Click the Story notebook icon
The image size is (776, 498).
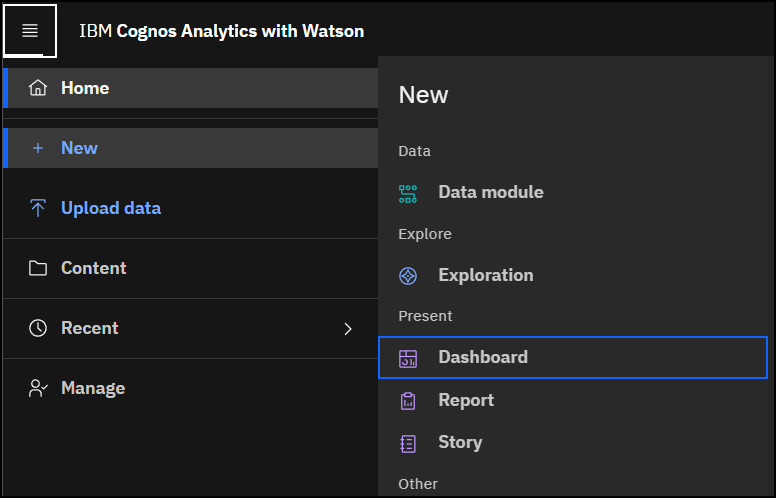[x=408, y=444]
